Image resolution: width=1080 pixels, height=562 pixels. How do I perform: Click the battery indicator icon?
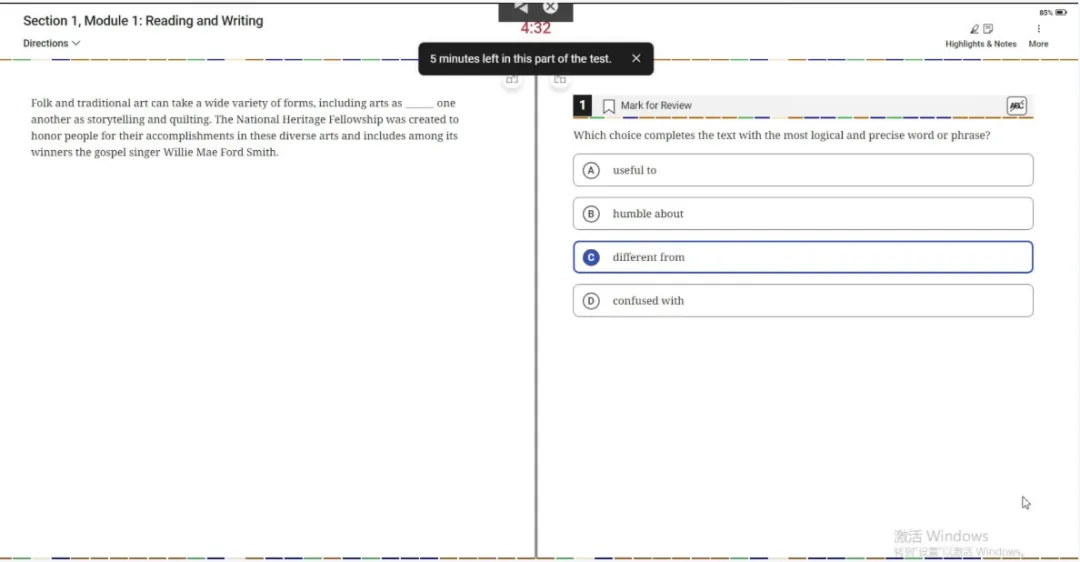coord(1061,12)
